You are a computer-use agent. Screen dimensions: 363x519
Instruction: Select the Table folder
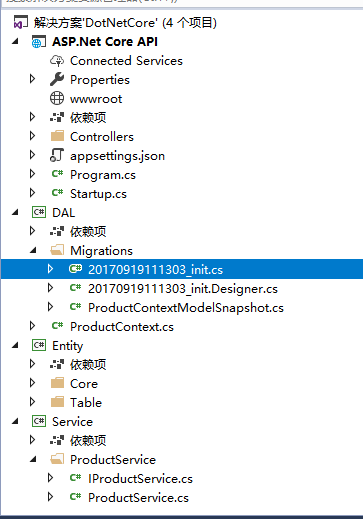click(86, 402)
